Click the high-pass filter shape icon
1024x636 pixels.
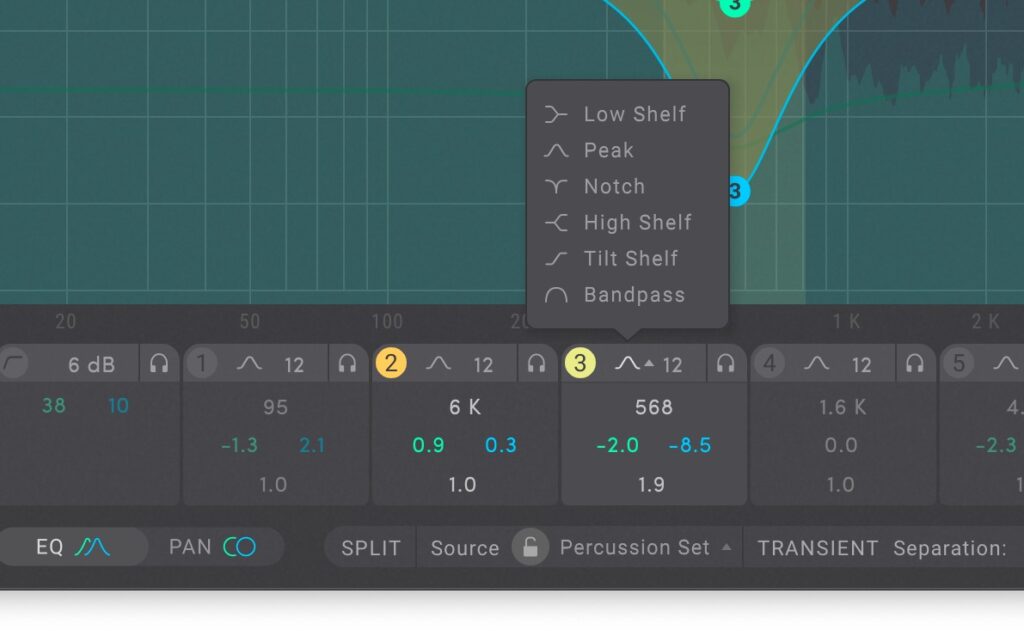(x=14, y=364)
